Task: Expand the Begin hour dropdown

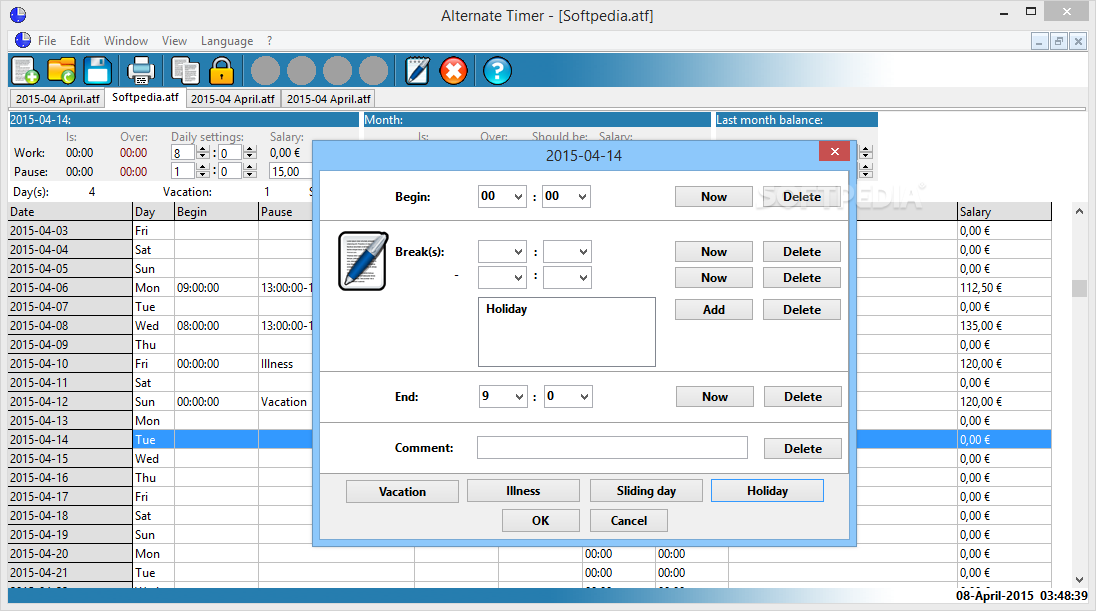Action: (519, 196)
